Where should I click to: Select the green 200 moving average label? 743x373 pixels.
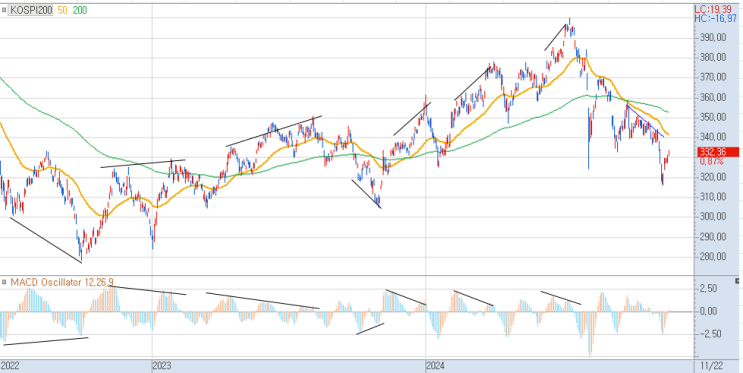[x=80, y=10]
